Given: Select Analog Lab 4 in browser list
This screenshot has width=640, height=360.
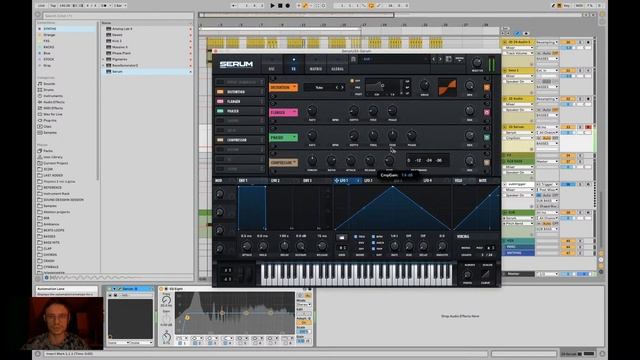Looking at the screenshot, I should click(x=122, y=29).
